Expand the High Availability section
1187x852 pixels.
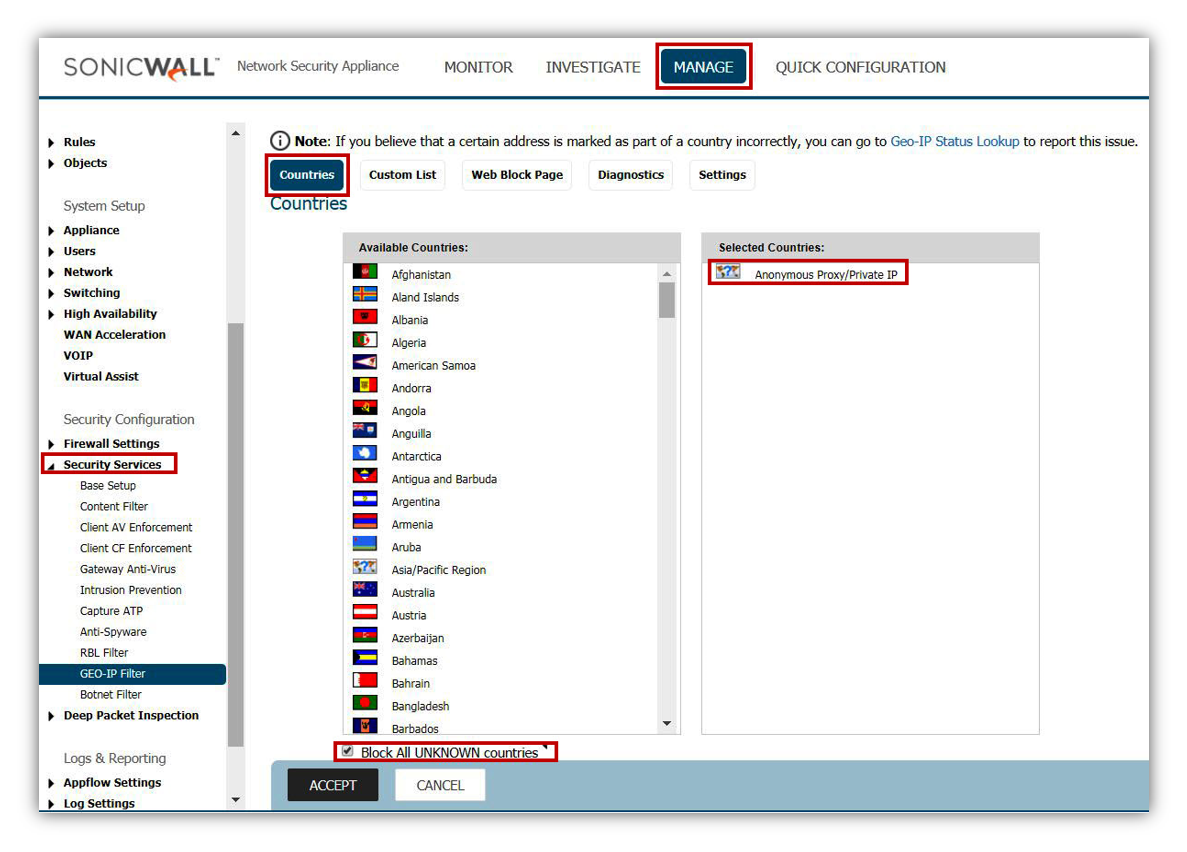click(x=51, y=314)
